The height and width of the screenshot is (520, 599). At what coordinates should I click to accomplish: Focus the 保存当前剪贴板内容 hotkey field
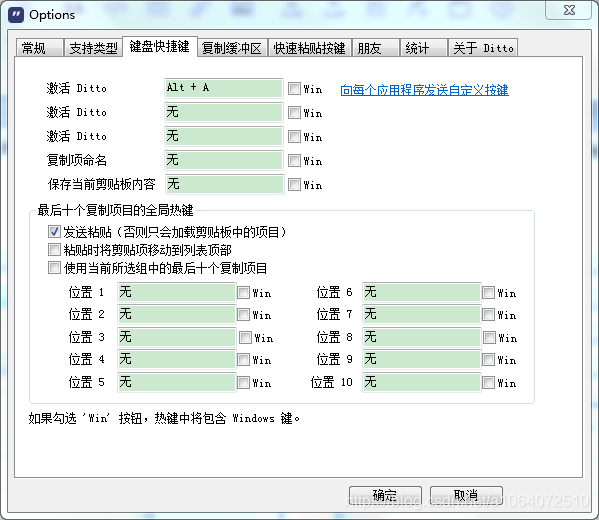(x=225, y=185)
